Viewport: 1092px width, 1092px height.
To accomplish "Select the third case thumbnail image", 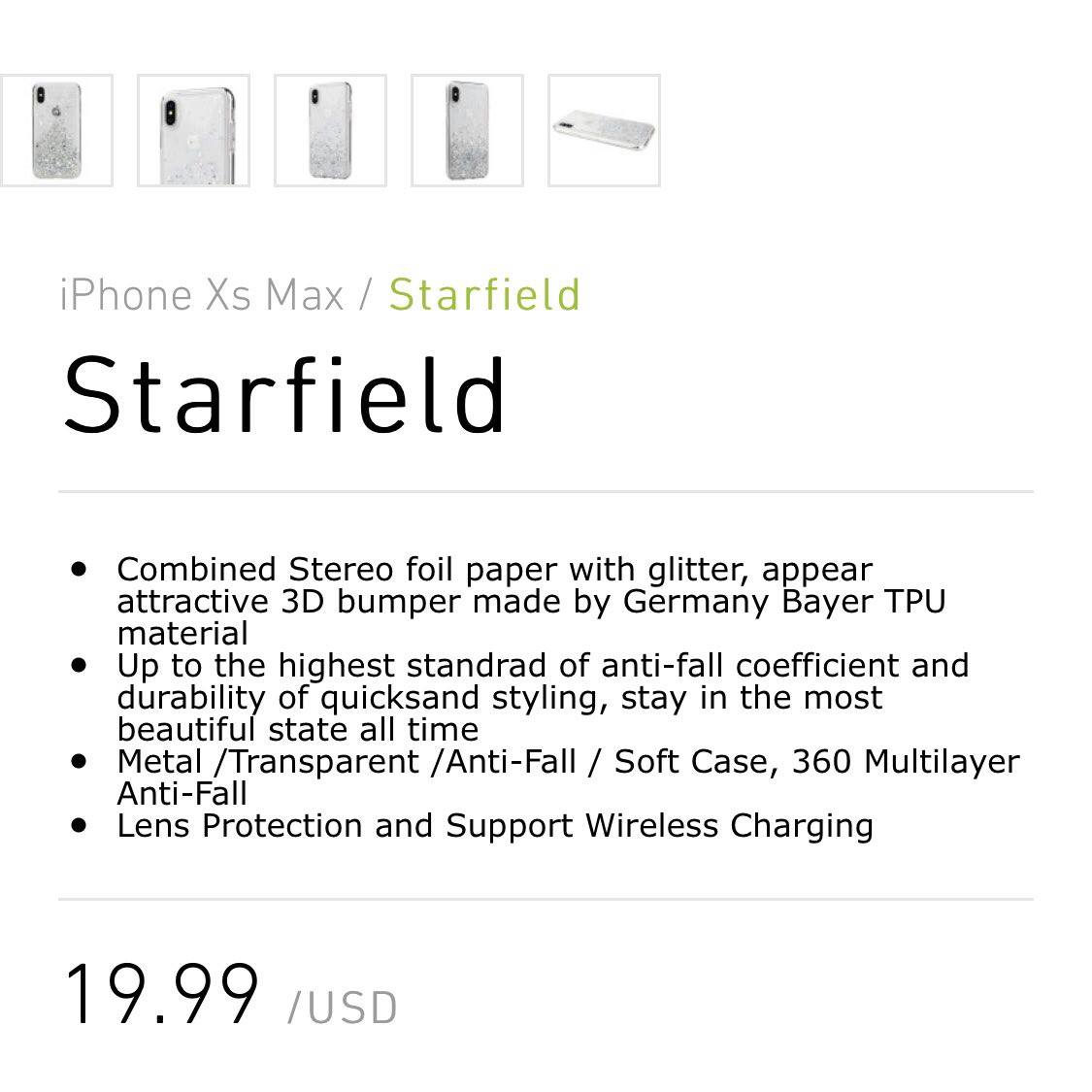I will pyautogui.click(x=330, y=130).
